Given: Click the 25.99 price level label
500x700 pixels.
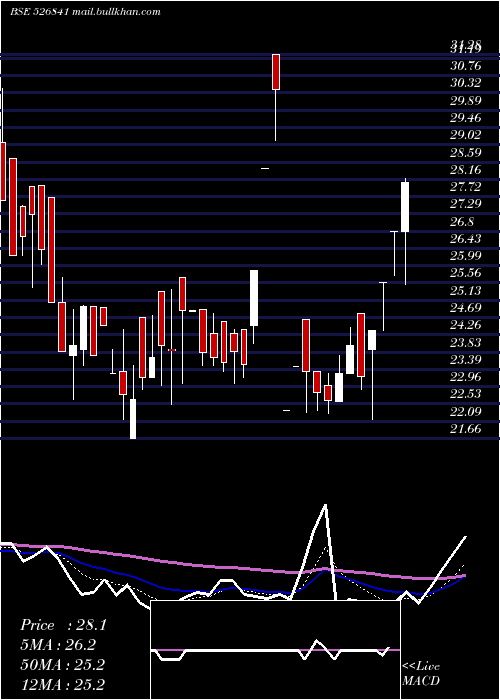Looking at the screenshot, I should (466, 256).
